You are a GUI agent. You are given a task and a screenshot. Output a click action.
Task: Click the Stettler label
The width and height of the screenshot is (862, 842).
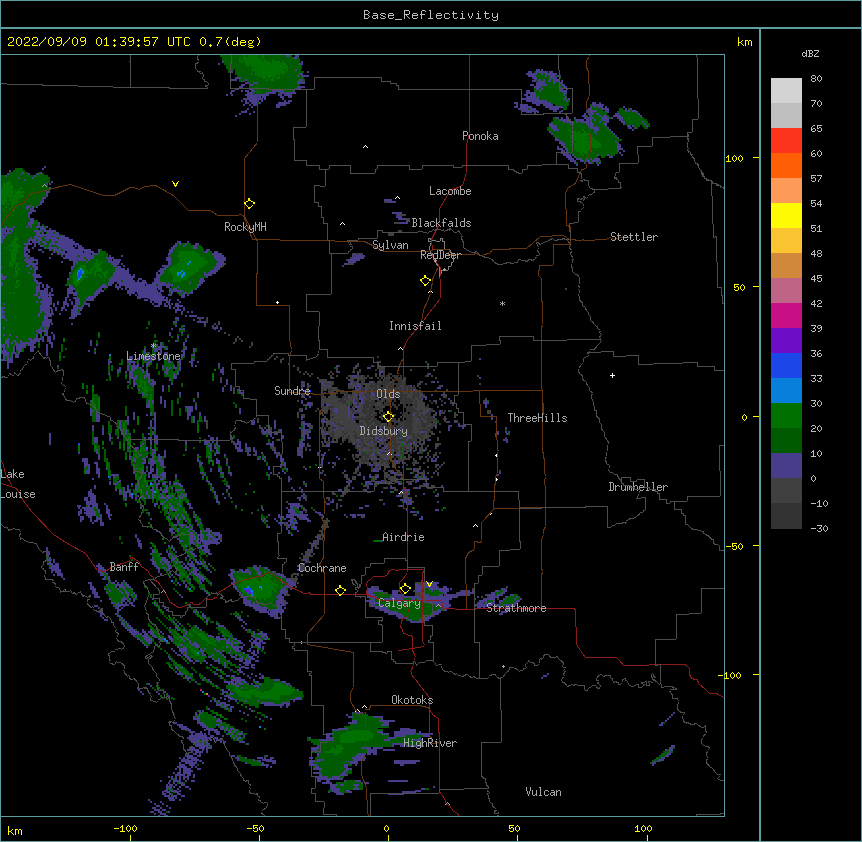pos(634,237)
